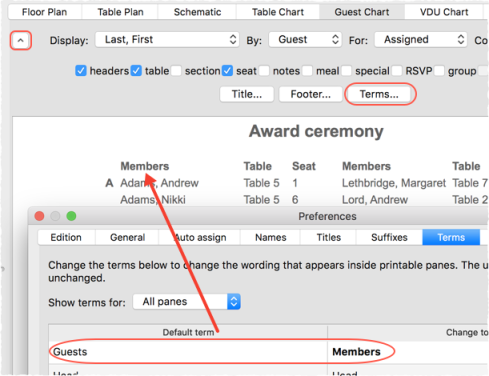
Task: Click the Seat column header
Action: [304, 166]
